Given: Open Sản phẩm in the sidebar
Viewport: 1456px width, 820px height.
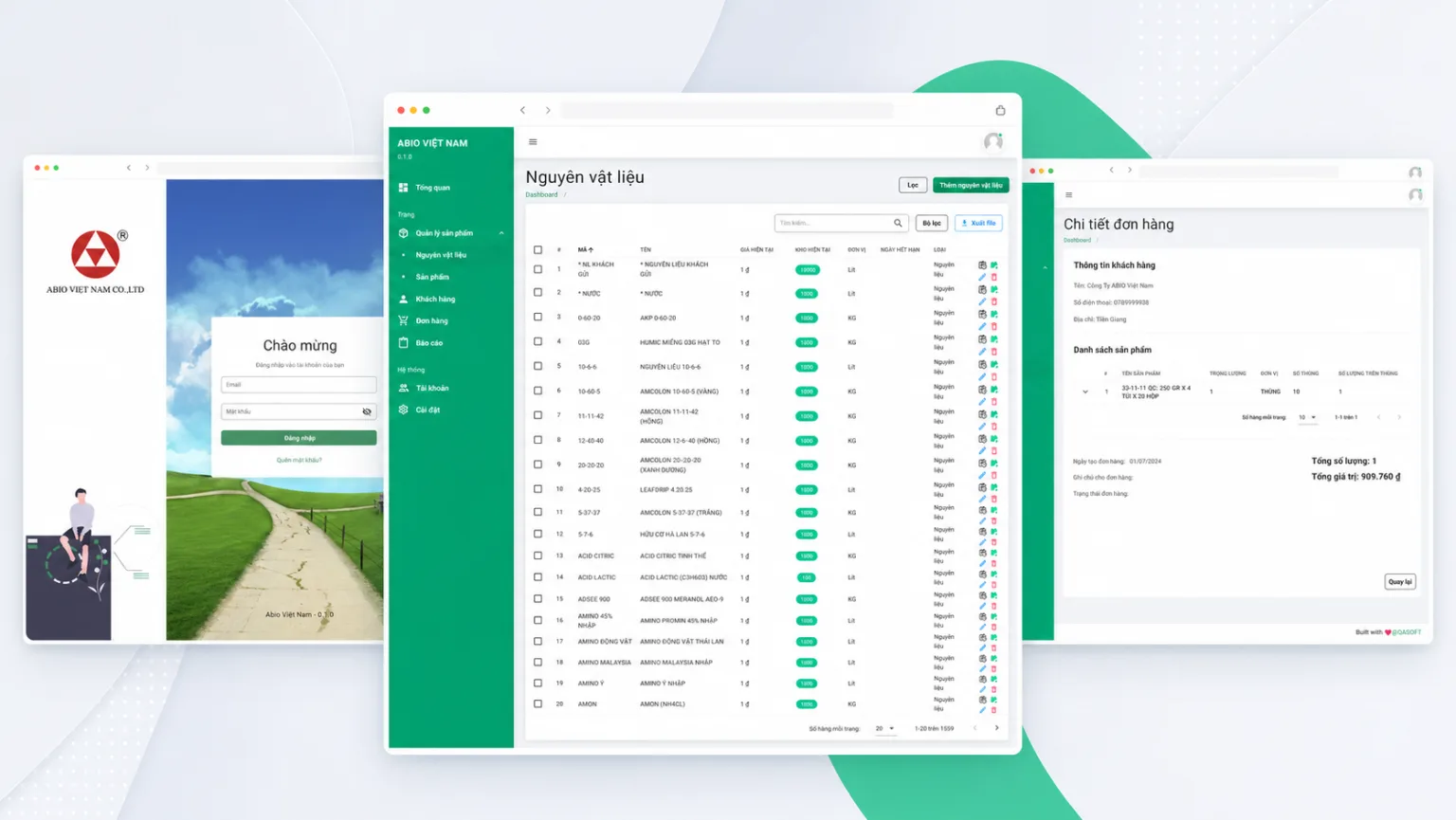Looking at the screenshot, I should (x=432, y=277).
